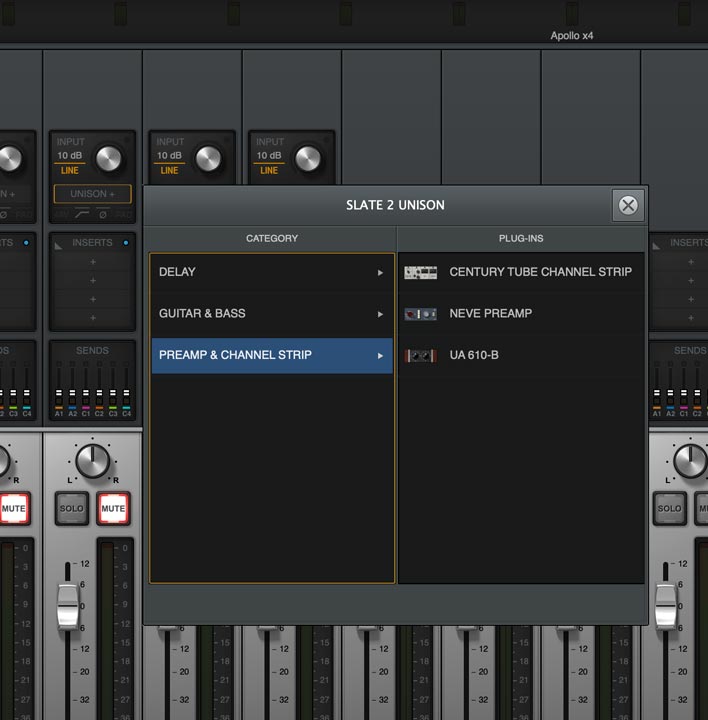Solo the right-edge channel

pyautogui.click(x=669, y=508)
